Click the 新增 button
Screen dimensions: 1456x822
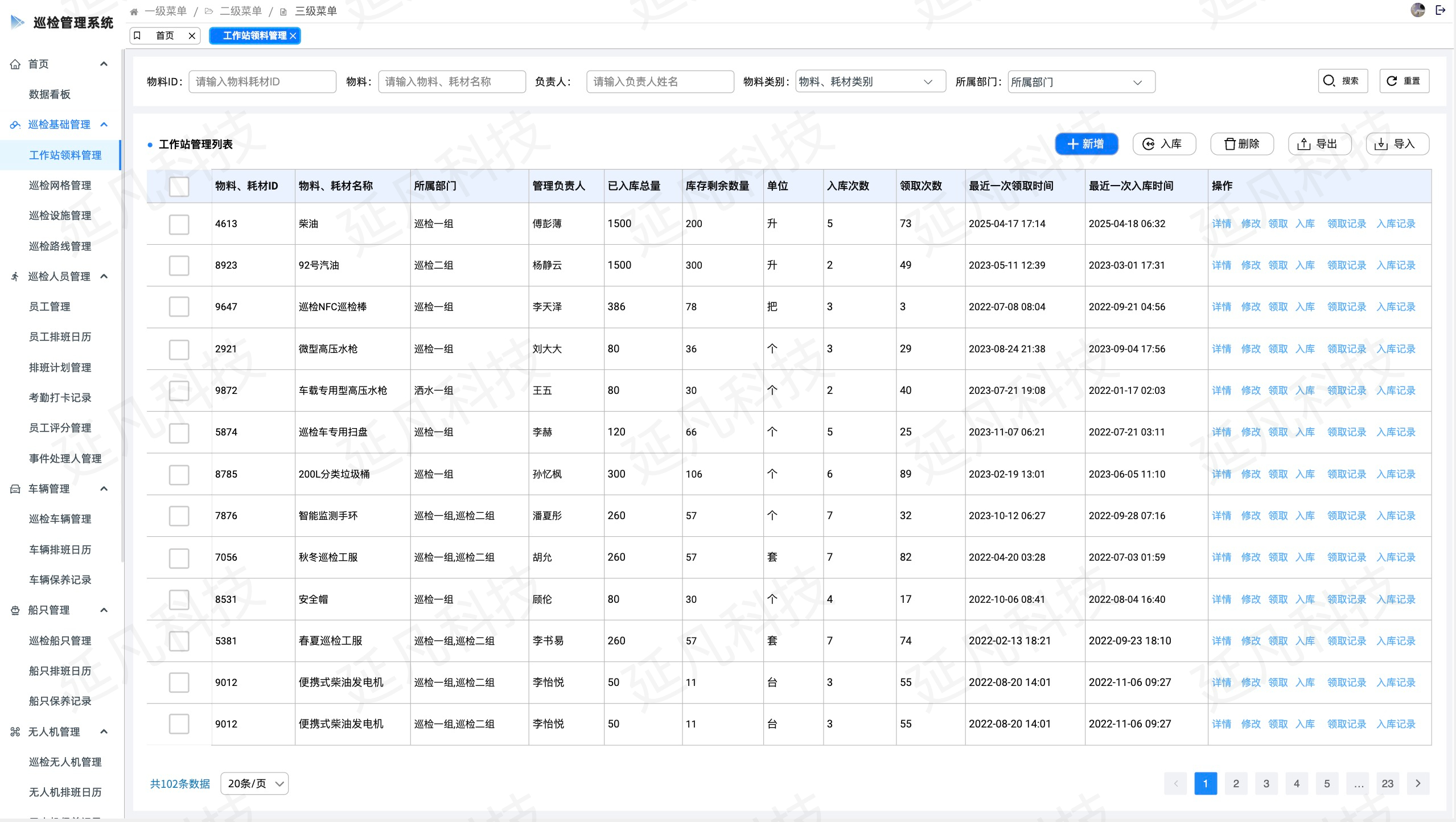click(1085, 144)
